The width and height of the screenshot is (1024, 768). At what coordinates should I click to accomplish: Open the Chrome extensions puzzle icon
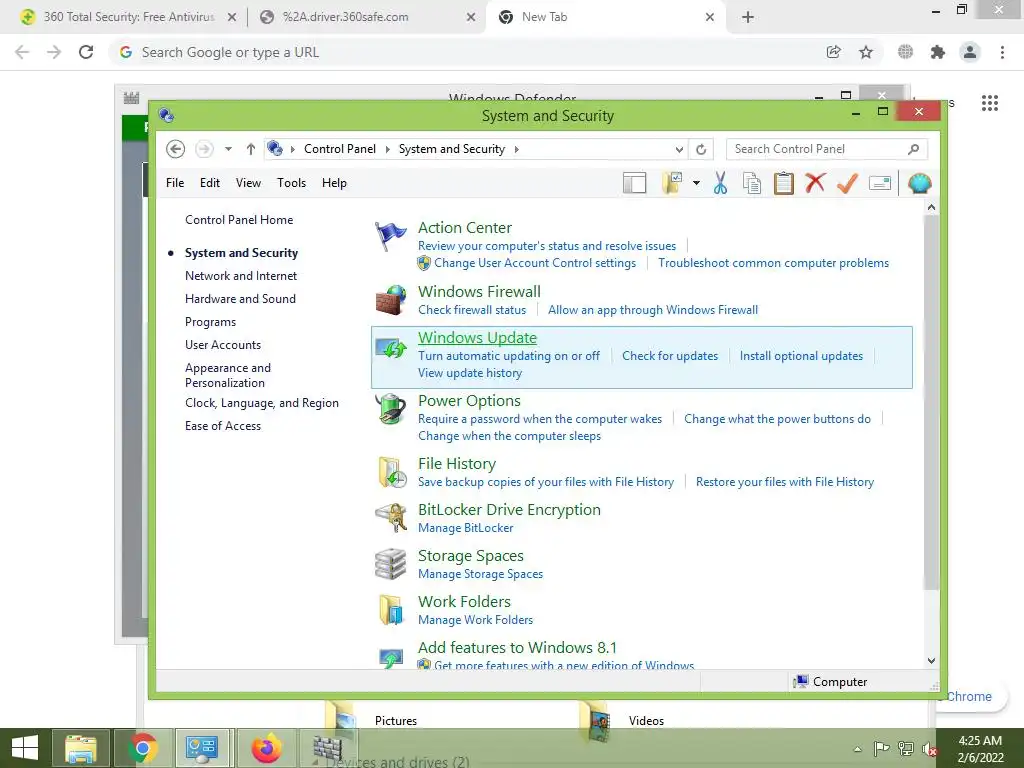point(938,52)
